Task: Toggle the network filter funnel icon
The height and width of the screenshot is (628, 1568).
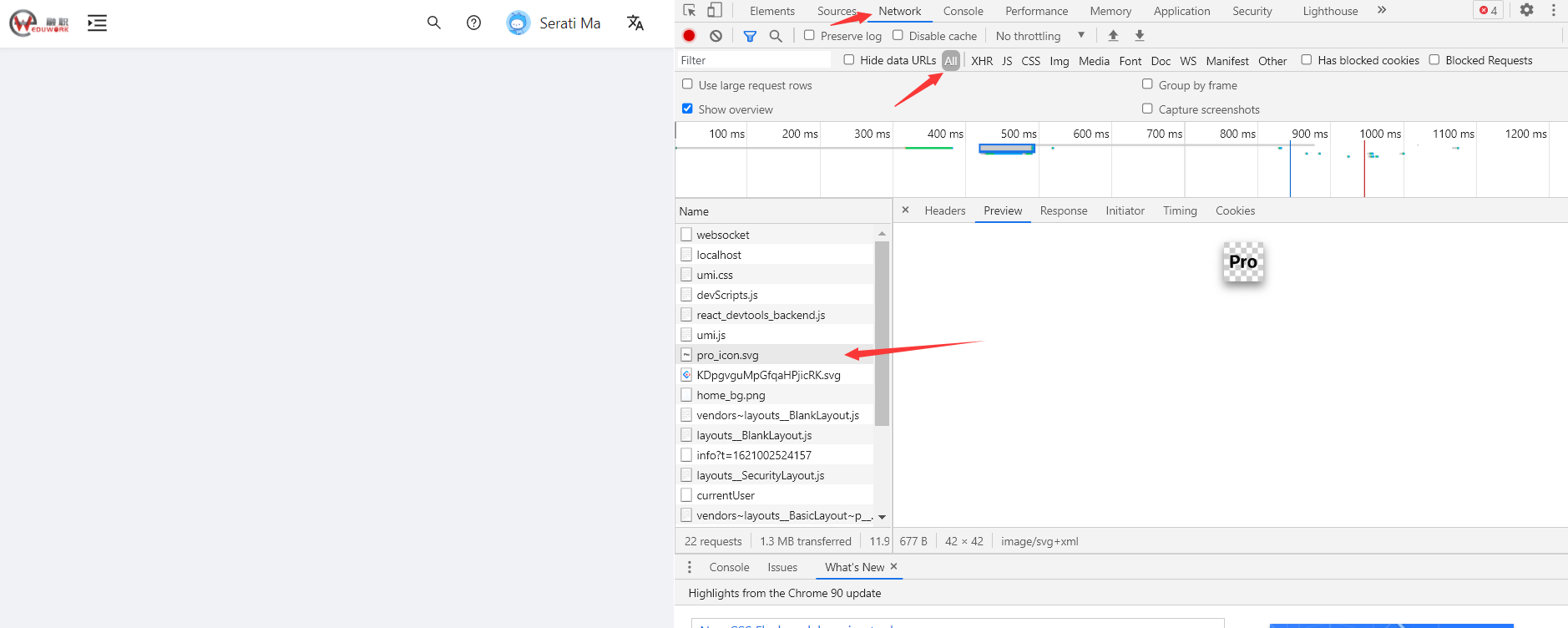Action: tap(750, 36)
